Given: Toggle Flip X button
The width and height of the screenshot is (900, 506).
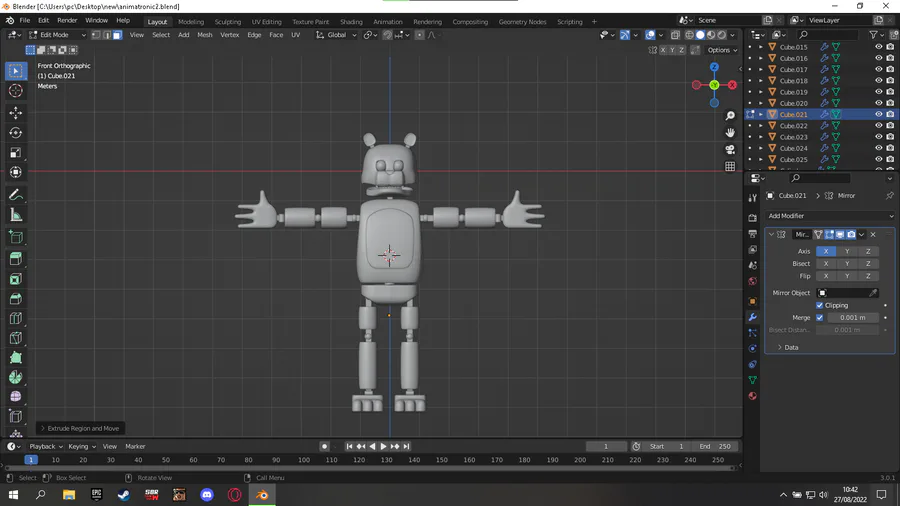Looking at the screenshot, I should pos(826,276).
